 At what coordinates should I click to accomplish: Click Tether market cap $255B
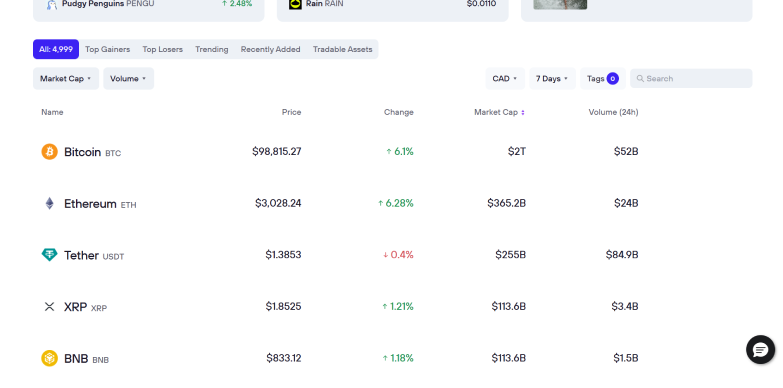[x=510, y=255]
